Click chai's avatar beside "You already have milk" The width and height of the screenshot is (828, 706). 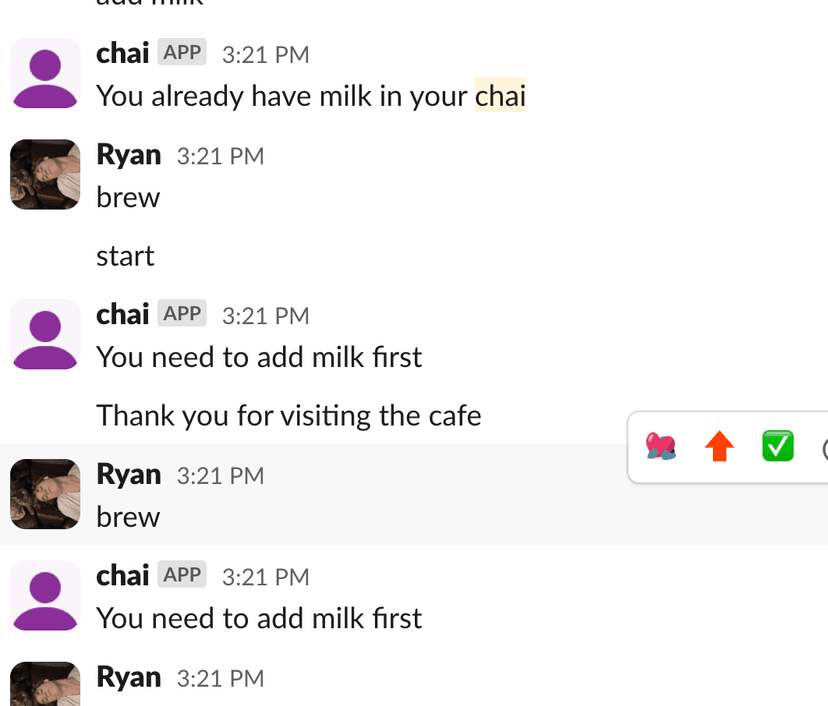(x=44, y=73)
